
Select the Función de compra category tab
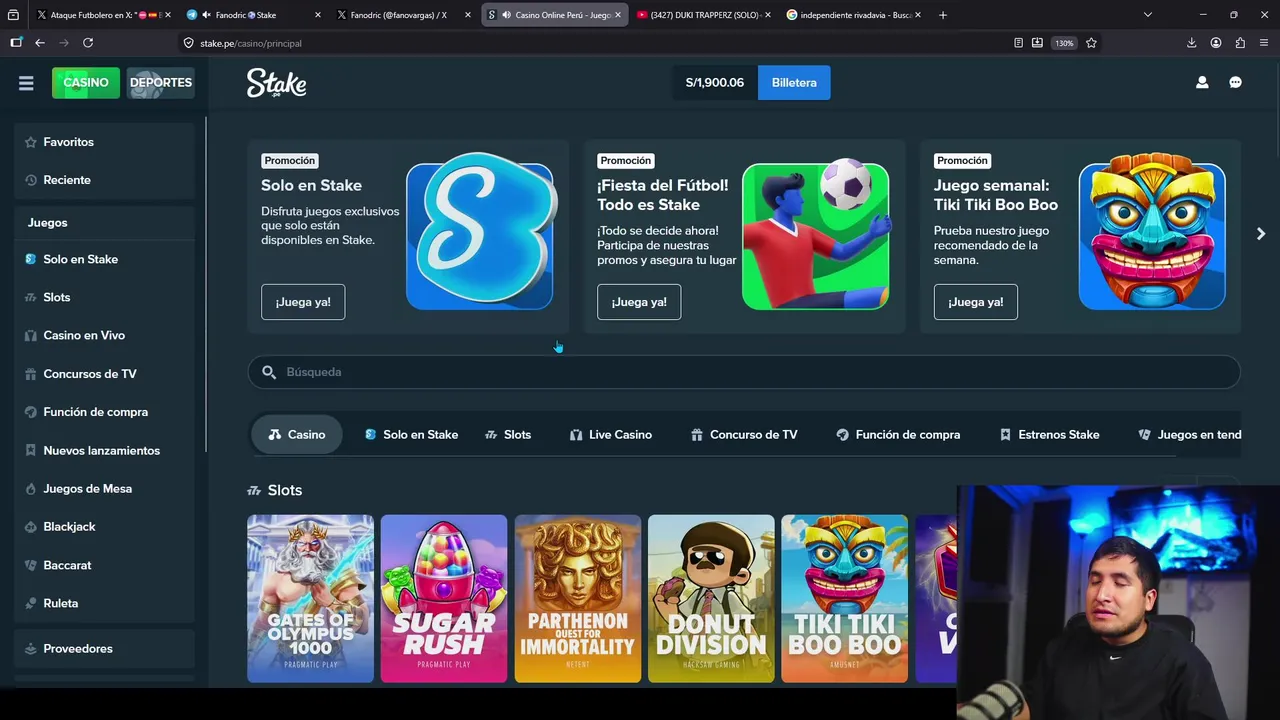898,435
